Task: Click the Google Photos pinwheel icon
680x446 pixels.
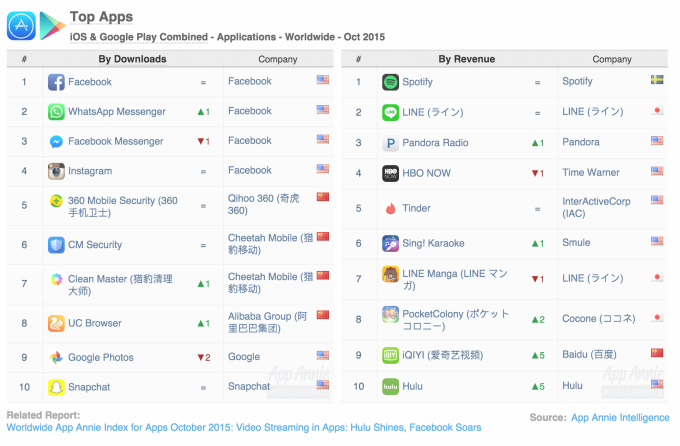Action: coord(56,358)
